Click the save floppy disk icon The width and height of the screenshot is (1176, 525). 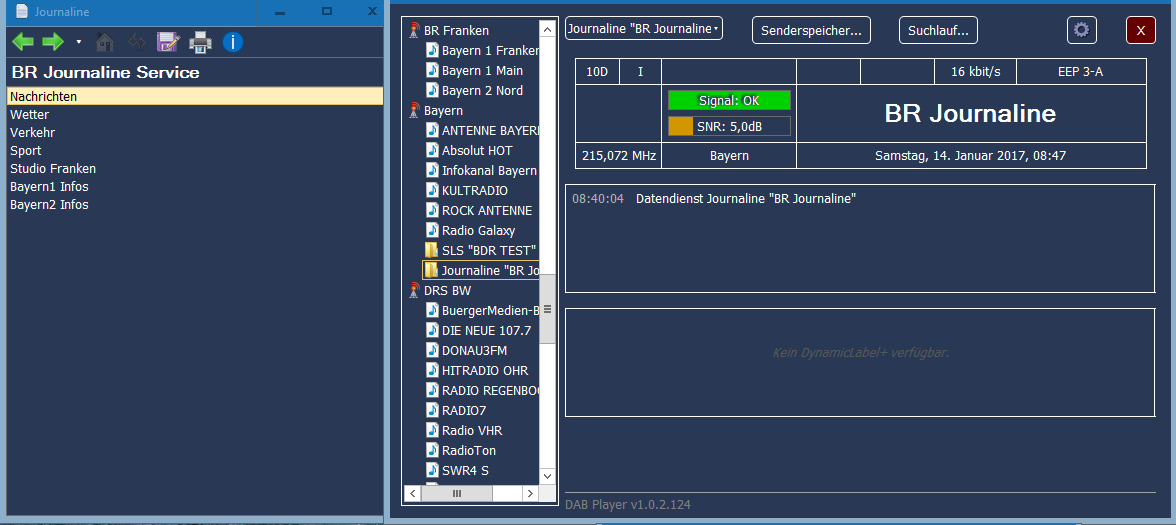pyautogui.click(x=167, y=42)
